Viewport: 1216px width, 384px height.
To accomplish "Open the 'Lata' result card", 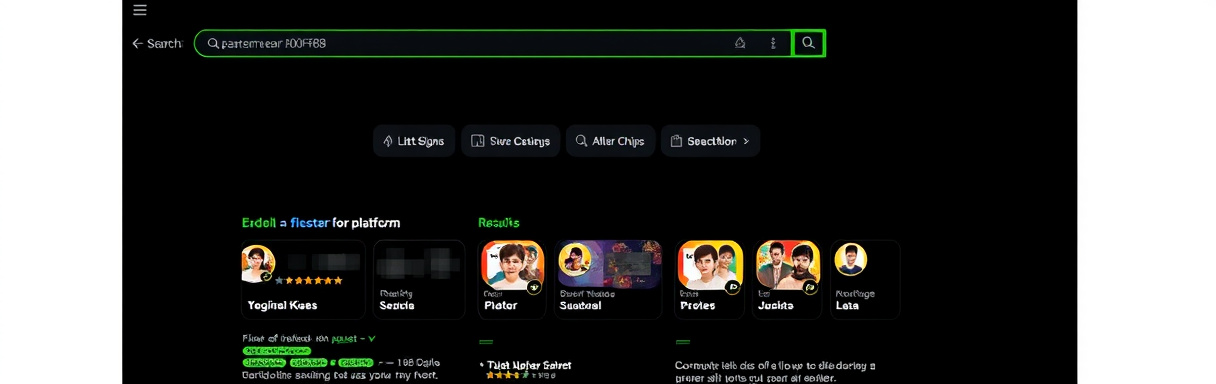I will [865, 279].
